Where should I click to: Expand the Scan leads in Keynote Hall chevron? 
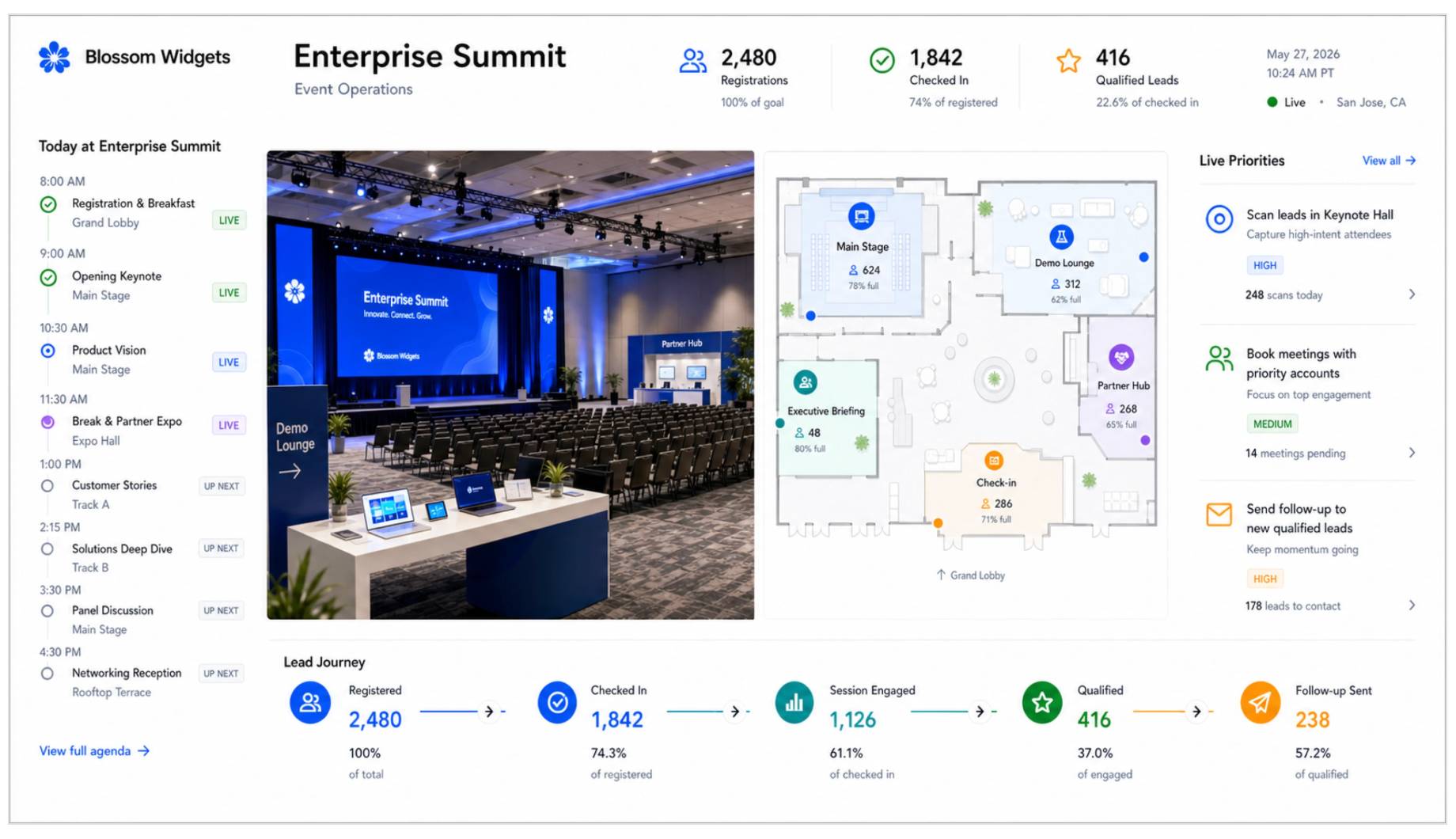pos(1412,294)
